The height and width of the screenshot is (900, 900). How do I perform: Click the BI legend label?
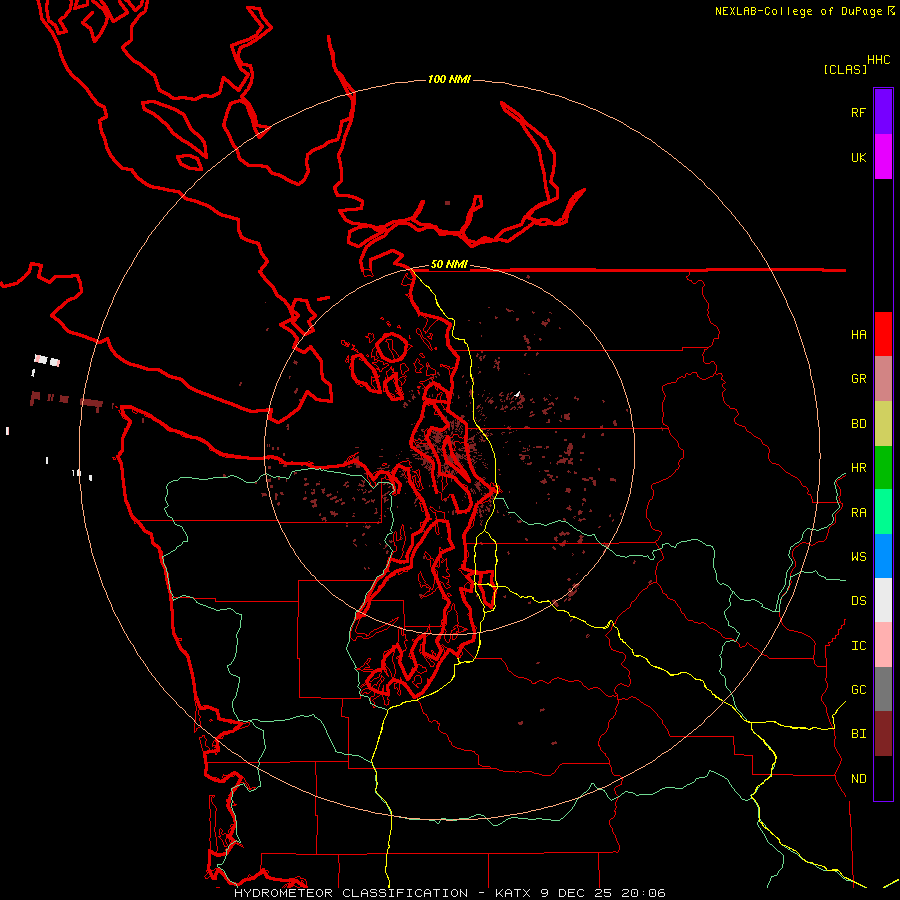[859, 734]
